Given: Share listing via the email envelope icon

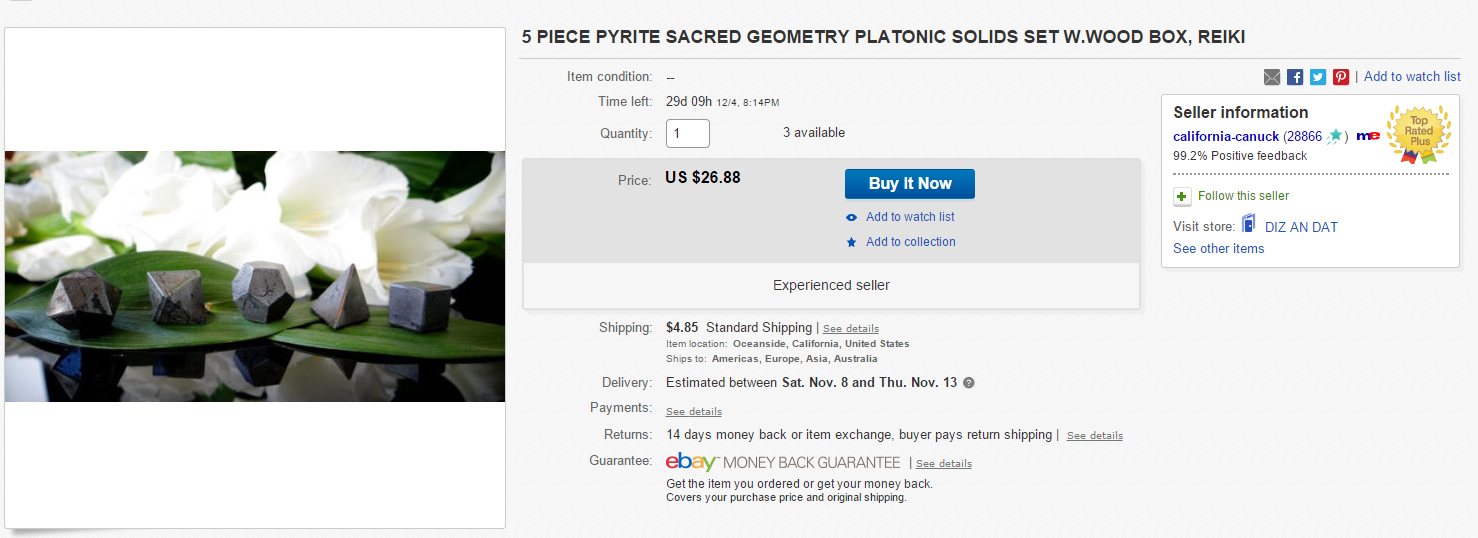Looking at the screenshot, I should coord(1272,77).
